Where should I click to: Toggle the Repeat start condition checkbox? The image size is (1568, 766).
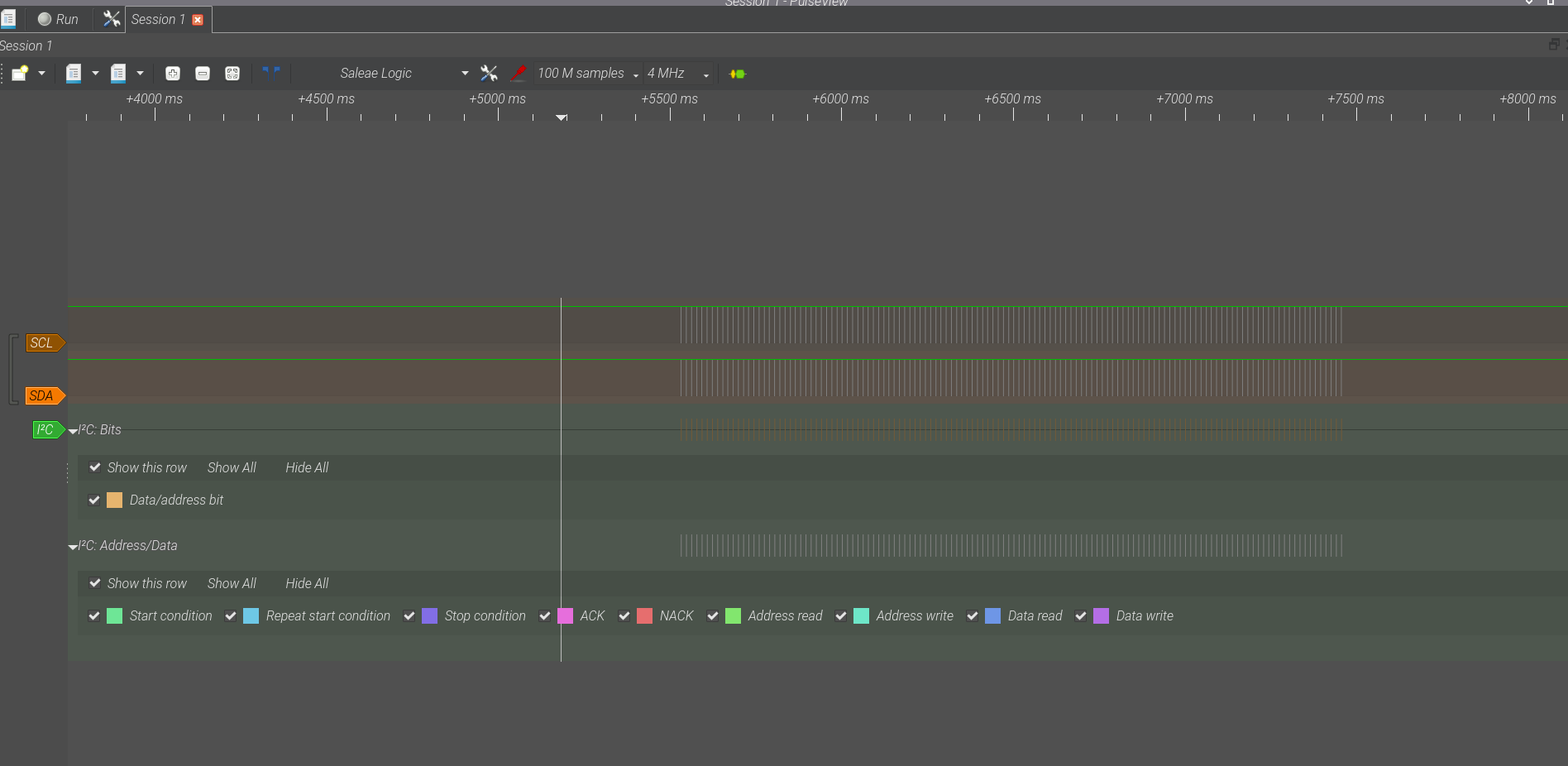tap(231, 615)
